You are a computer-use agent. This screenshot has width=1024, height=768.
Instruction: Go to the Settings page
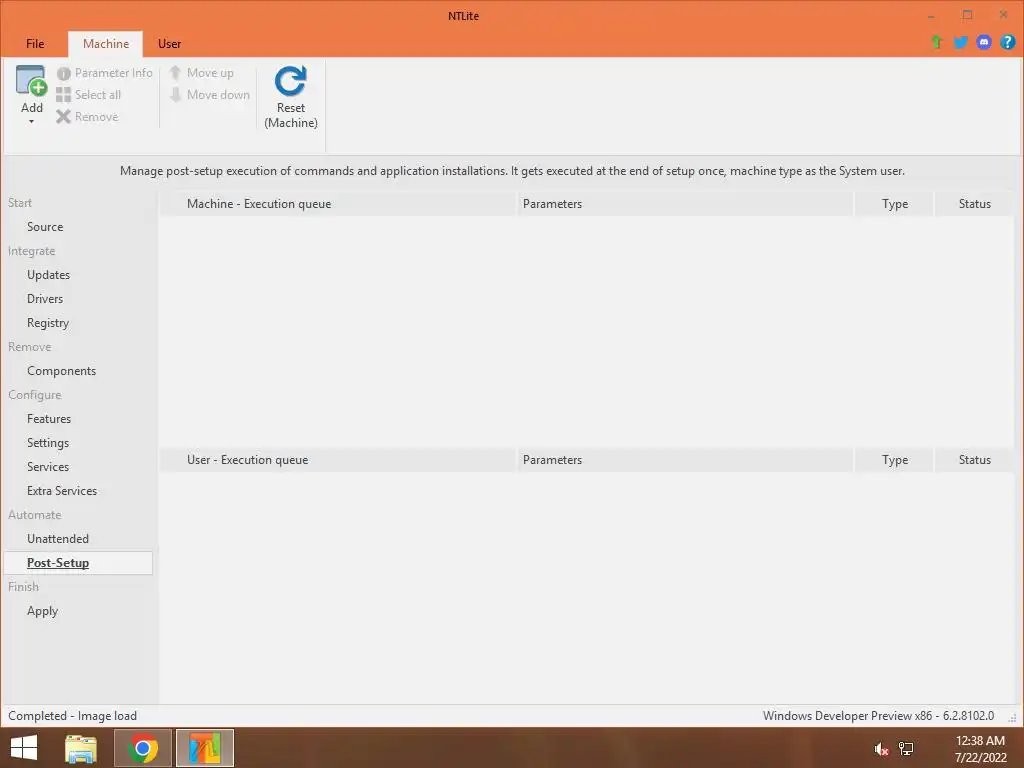48,443
